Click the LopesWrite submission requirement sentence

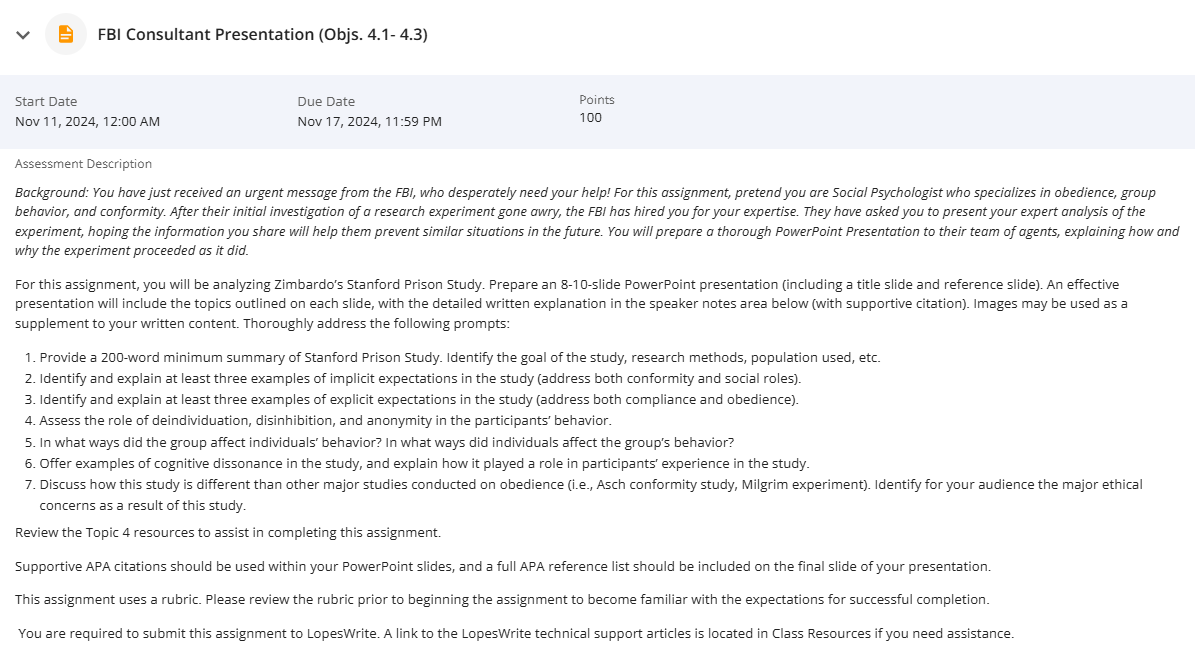click(x=516, y=634)
